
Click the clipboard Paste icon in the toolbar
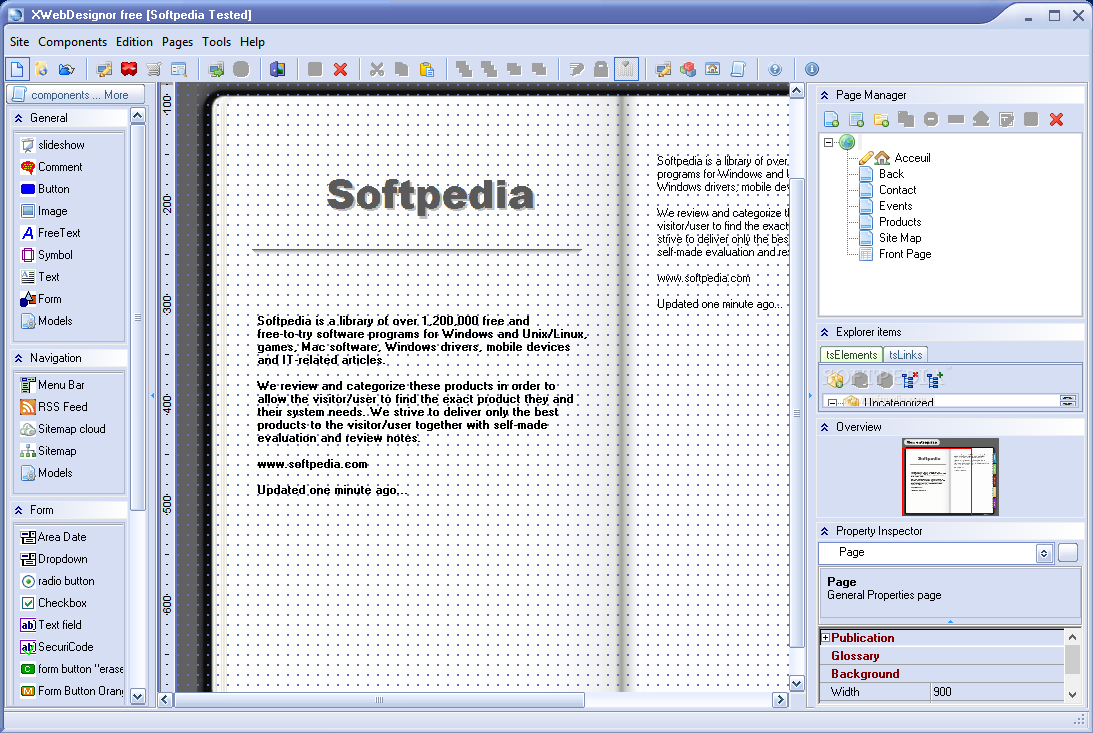click(x=427, y=69)
